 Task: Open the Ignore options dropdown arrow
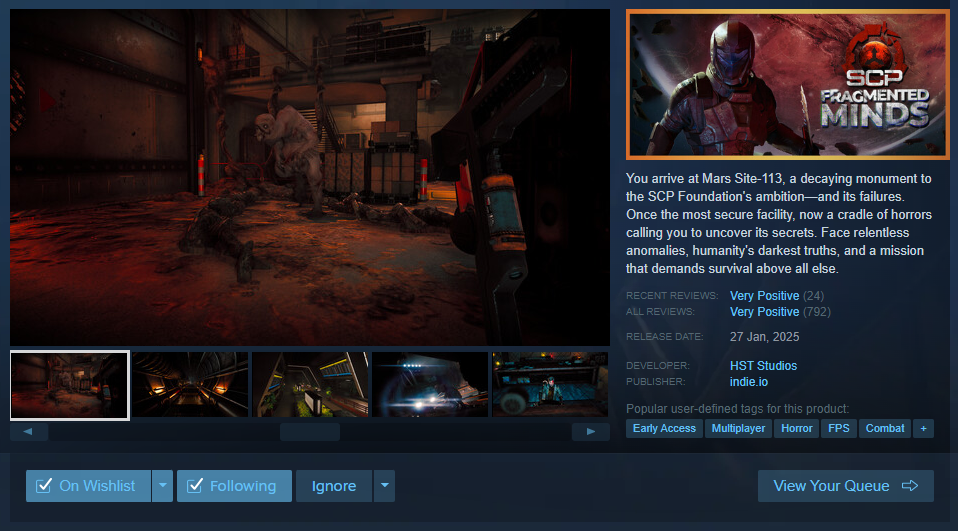(384, 486)
